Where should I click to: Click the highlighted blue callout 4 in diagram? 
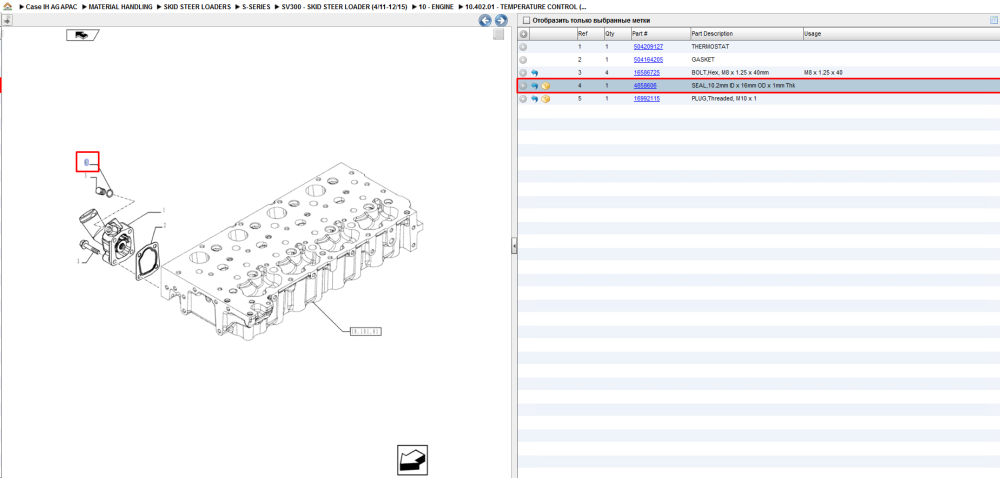pos(87,163)
